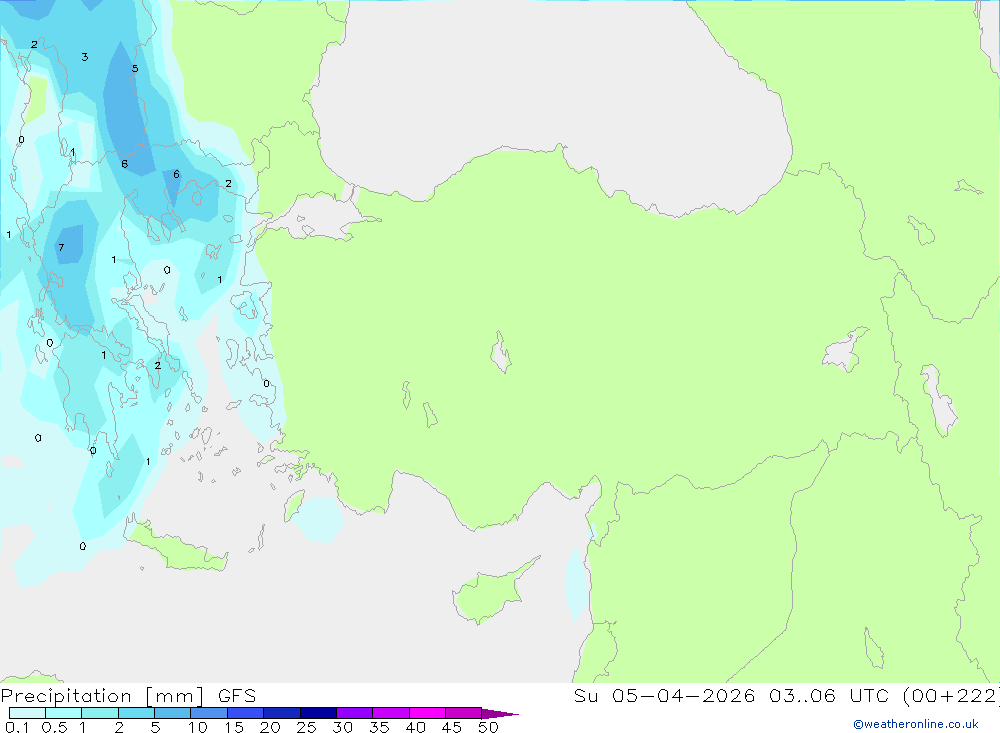Click the 15–20 mm royal blue legend swatch
This screenshot has height=733, width=1000.
246,713
